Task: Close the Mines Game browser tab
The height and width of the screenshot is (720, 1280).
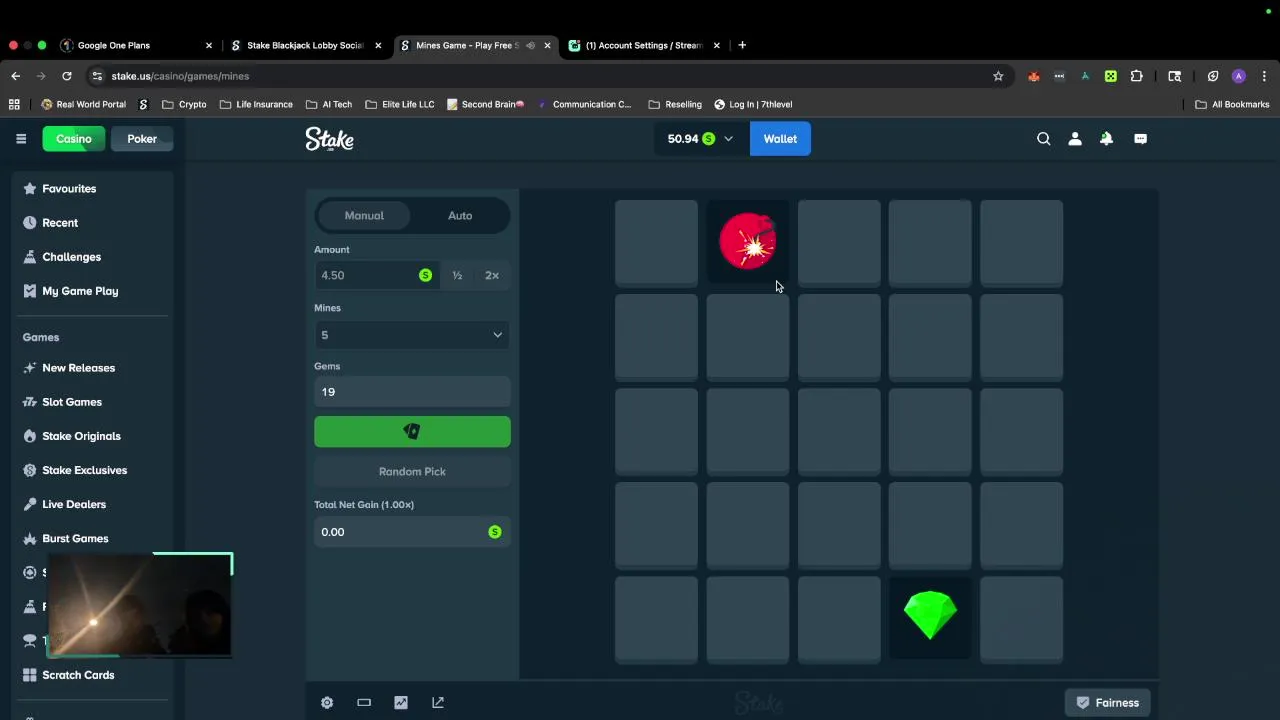Action: tap(547, 45)
